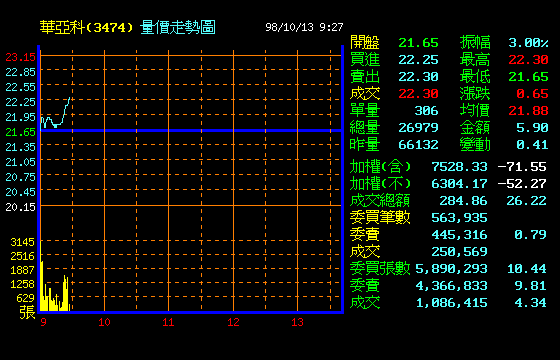Image resolution: width=560 pixels, height=360 pixels.
Task: Click the timestamp 98/10/13 9:27
Action: [304, 27]
